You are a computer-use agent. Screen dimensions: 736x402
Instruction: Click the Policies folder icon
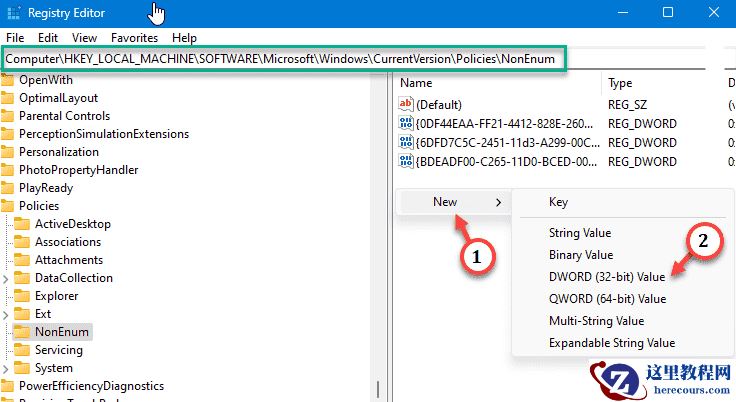(x=7, y=206)
